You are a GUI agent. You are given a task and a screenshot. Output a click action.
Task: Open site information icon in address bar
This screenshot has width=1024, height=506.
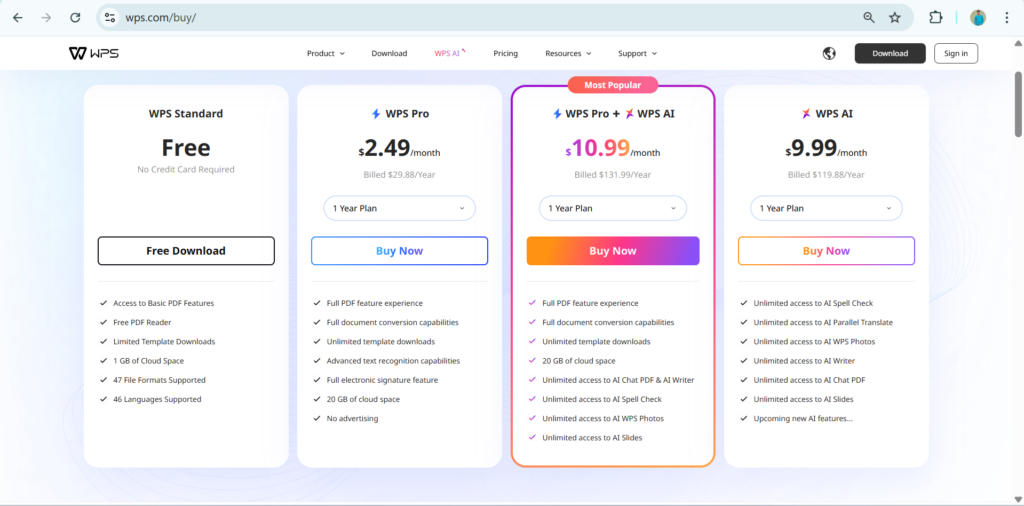[x=110, y=18]
